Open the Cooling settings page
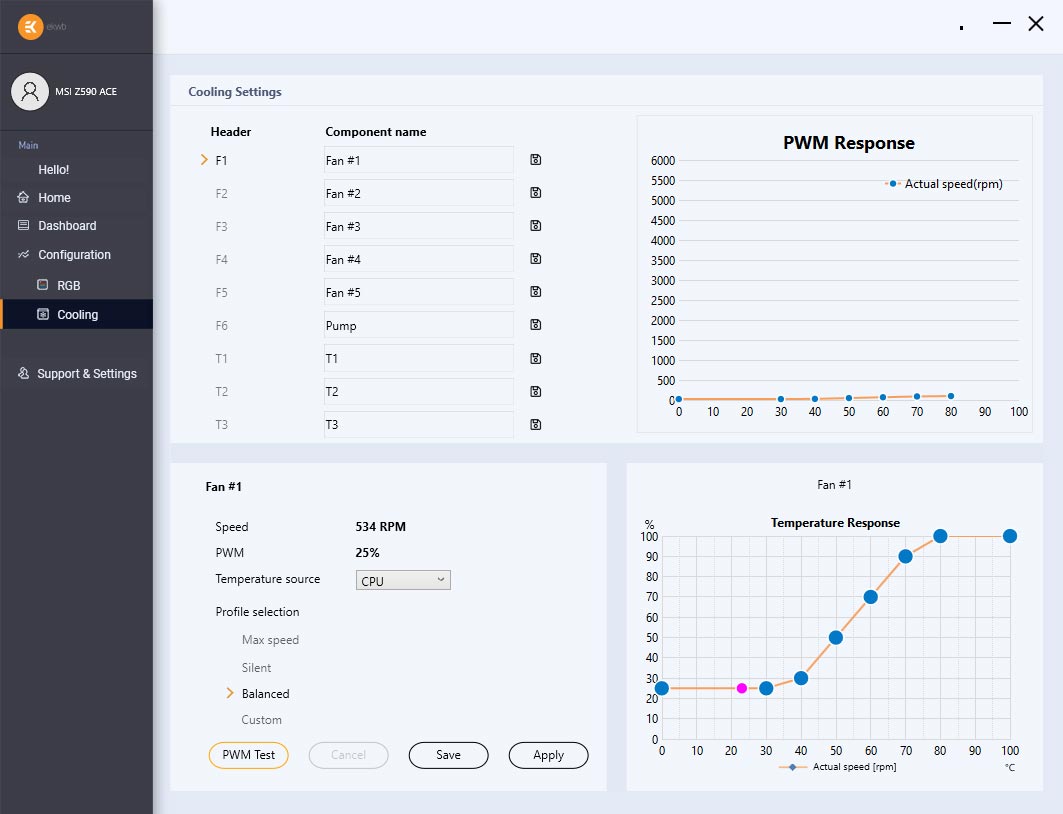Image resolution: width=1063 pixels, height=814 pixels. pyautogui.click(x=77, y=314)
